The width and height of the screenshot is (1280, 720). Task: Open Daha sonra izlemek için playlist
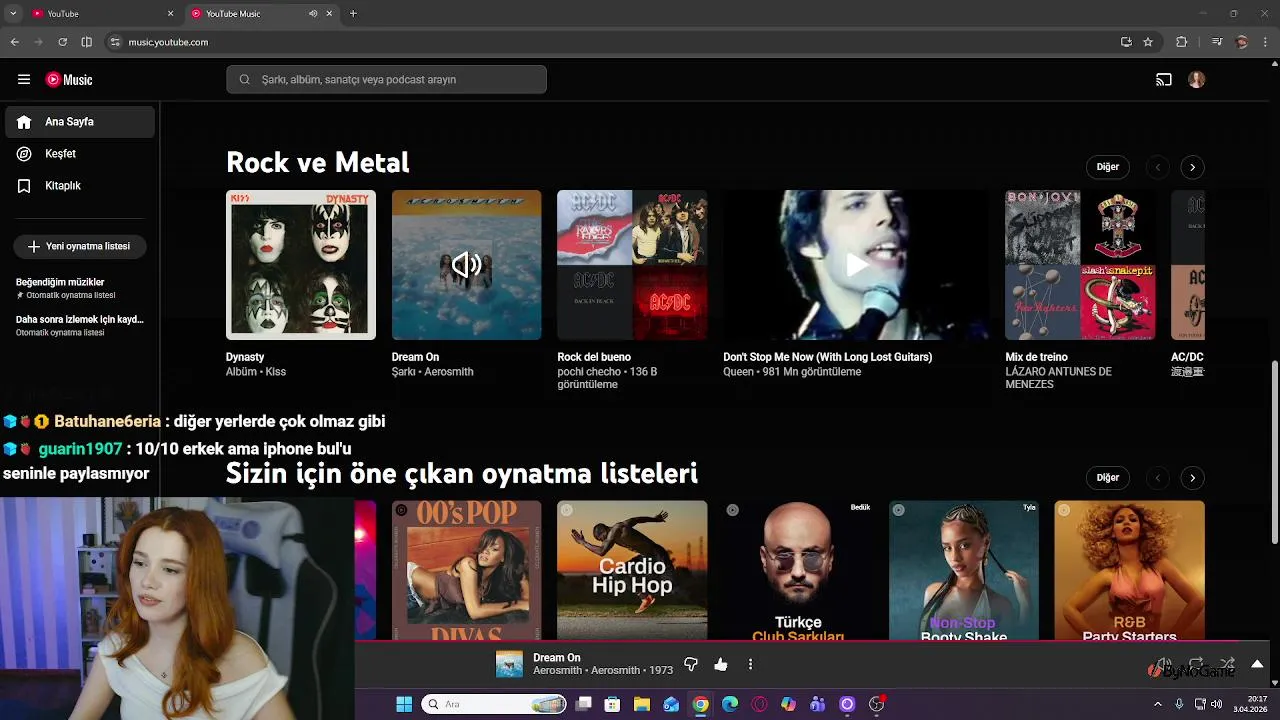click(80, 325)
